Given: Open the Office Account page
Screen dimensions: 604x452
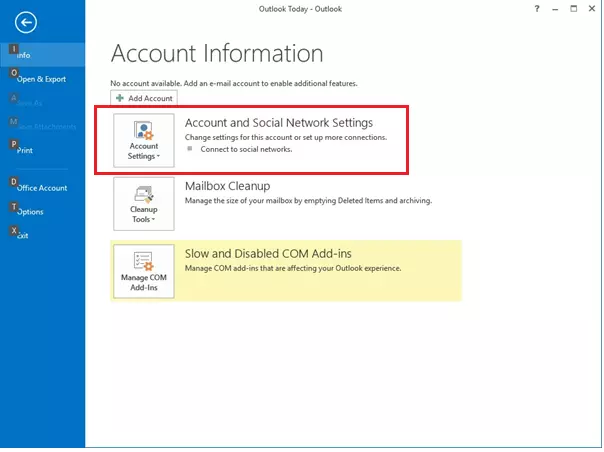Looking at the screenshot, I should [42, 188].
